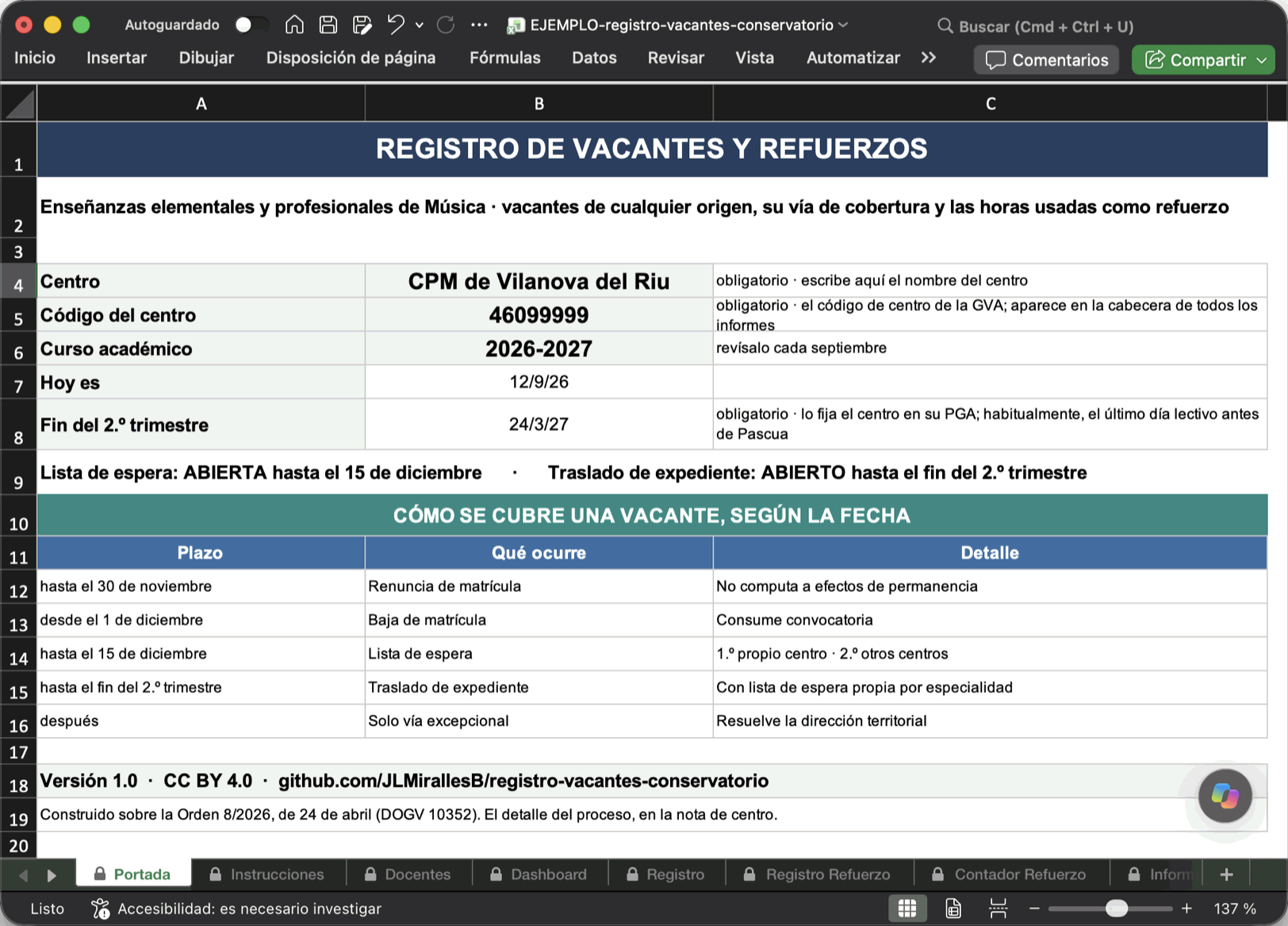This screenshot has height=926, width=1288.
Task: Open the undo history dropdown arrow
Action: coord(420,25)
